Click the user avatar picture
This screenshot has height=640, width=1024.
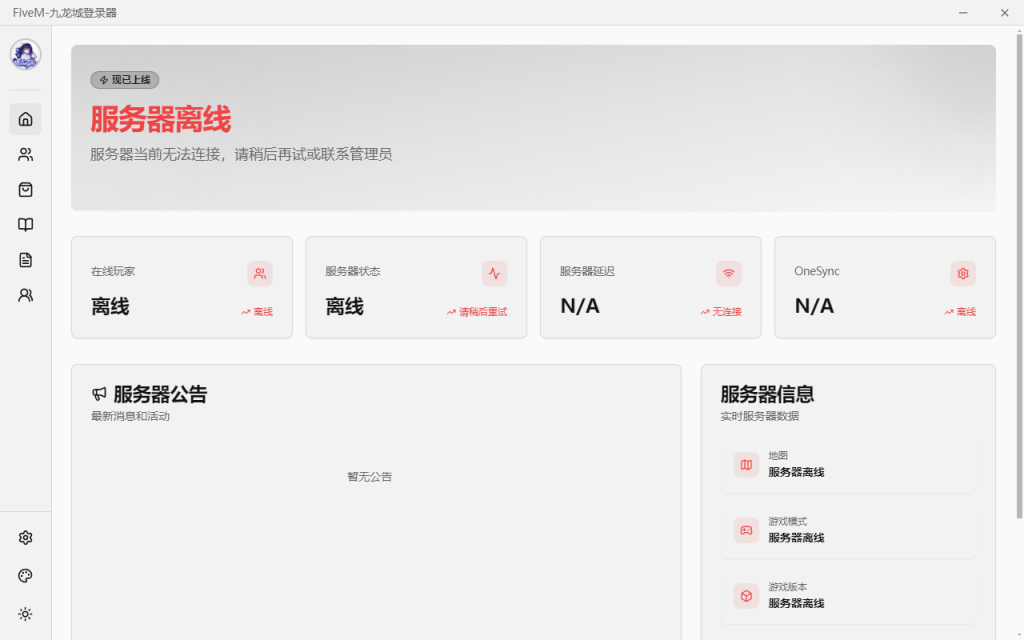click(26, 55)
